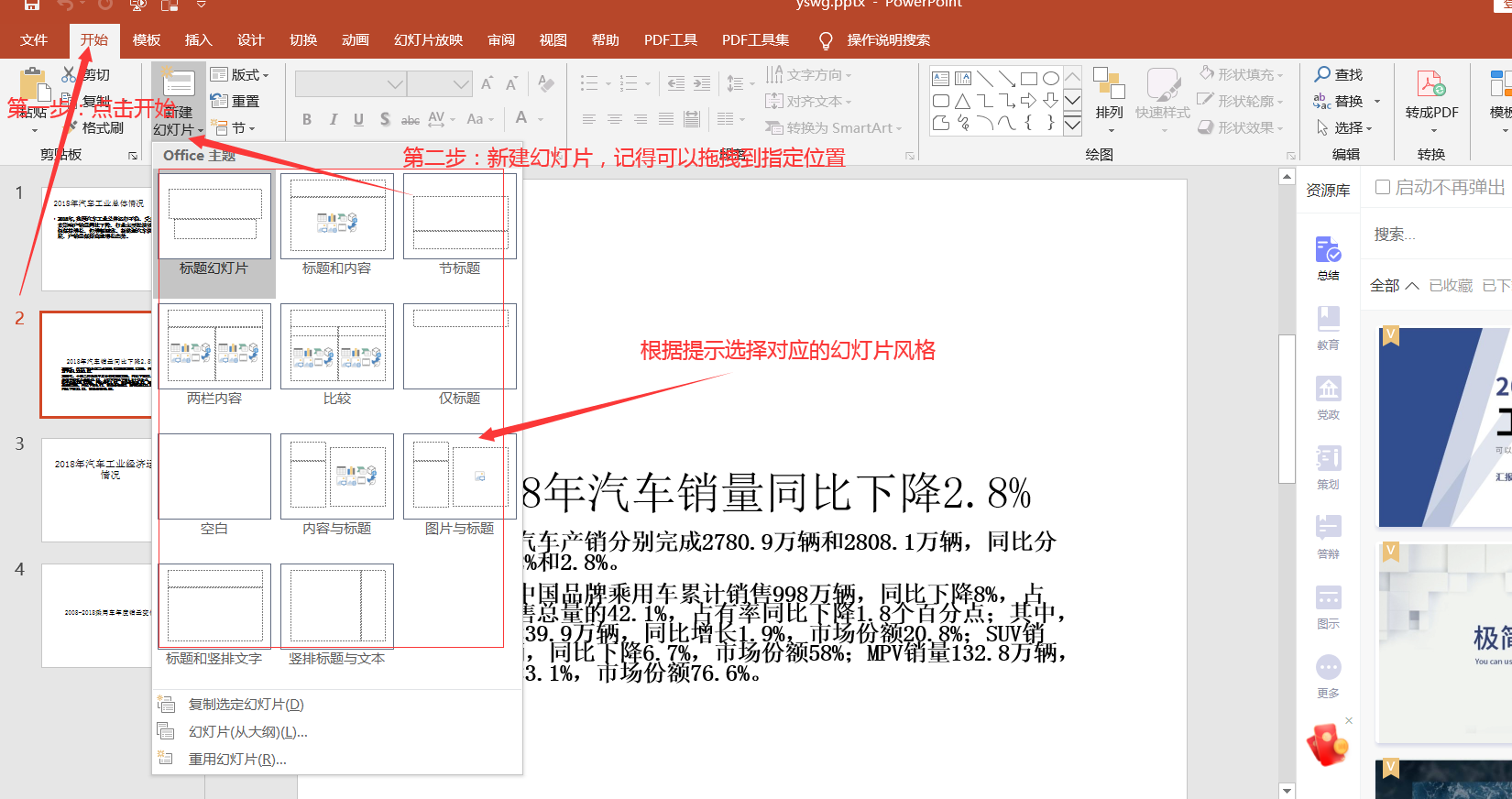Open the 文字方向 dropdown

tap(809, 74)
